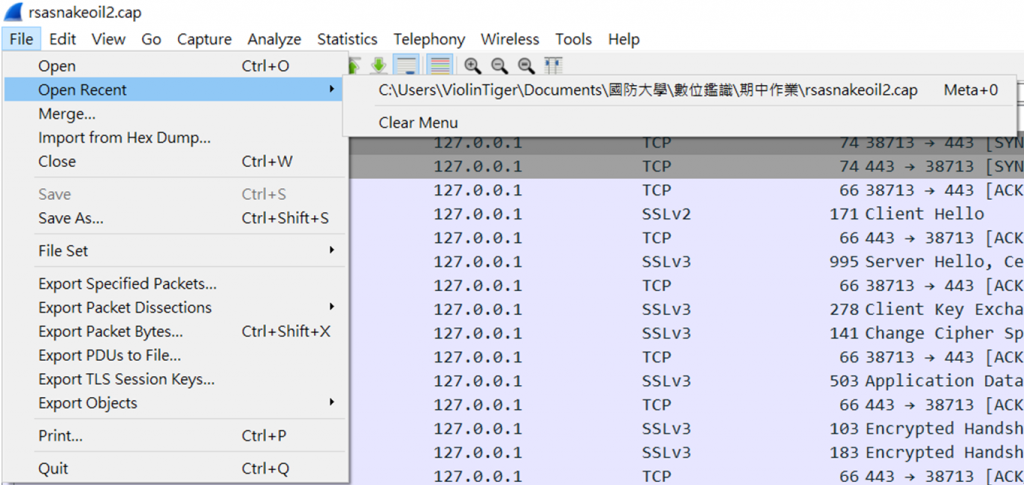Select Merge... menu entry
Viewport: 1024px width, 485px height.
174,114
